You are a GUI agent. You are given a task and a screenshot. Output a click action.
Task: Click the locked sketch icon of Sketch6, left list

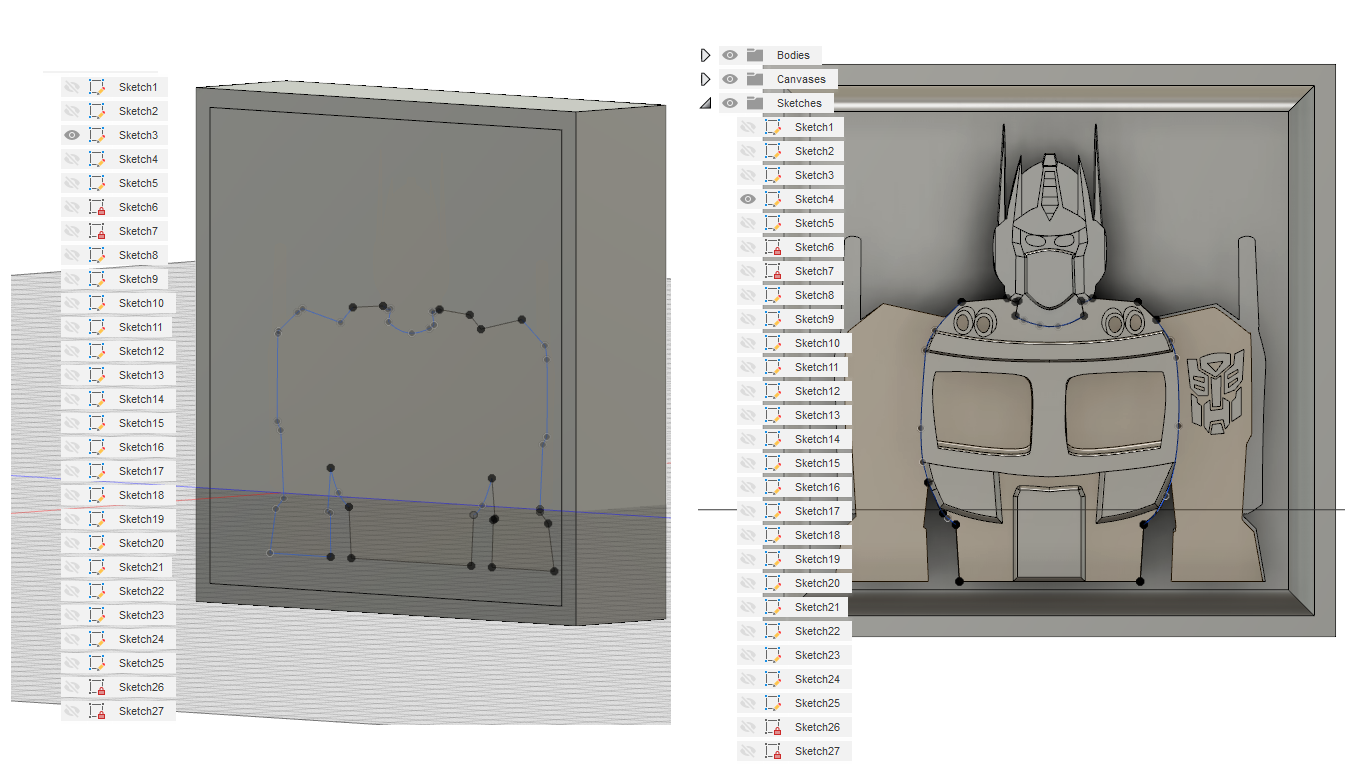point(97,207)
